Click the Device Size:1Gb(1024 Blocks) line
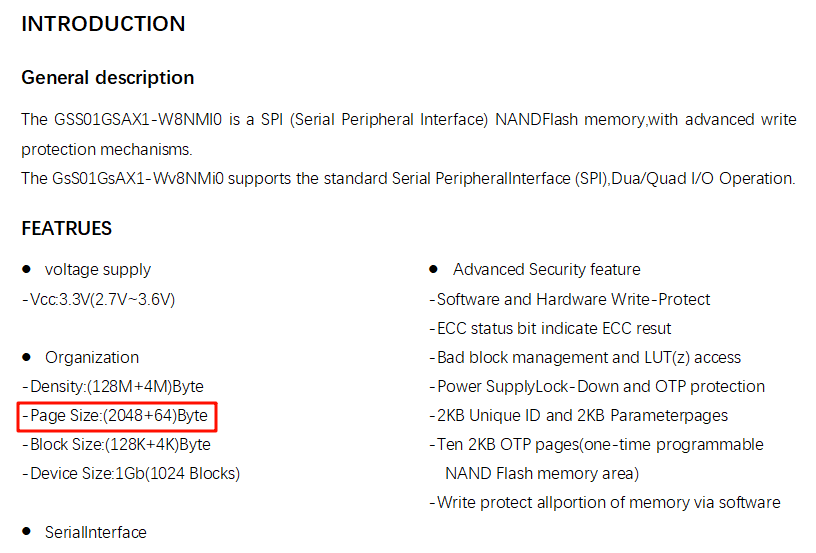 (x=131, y=474)
